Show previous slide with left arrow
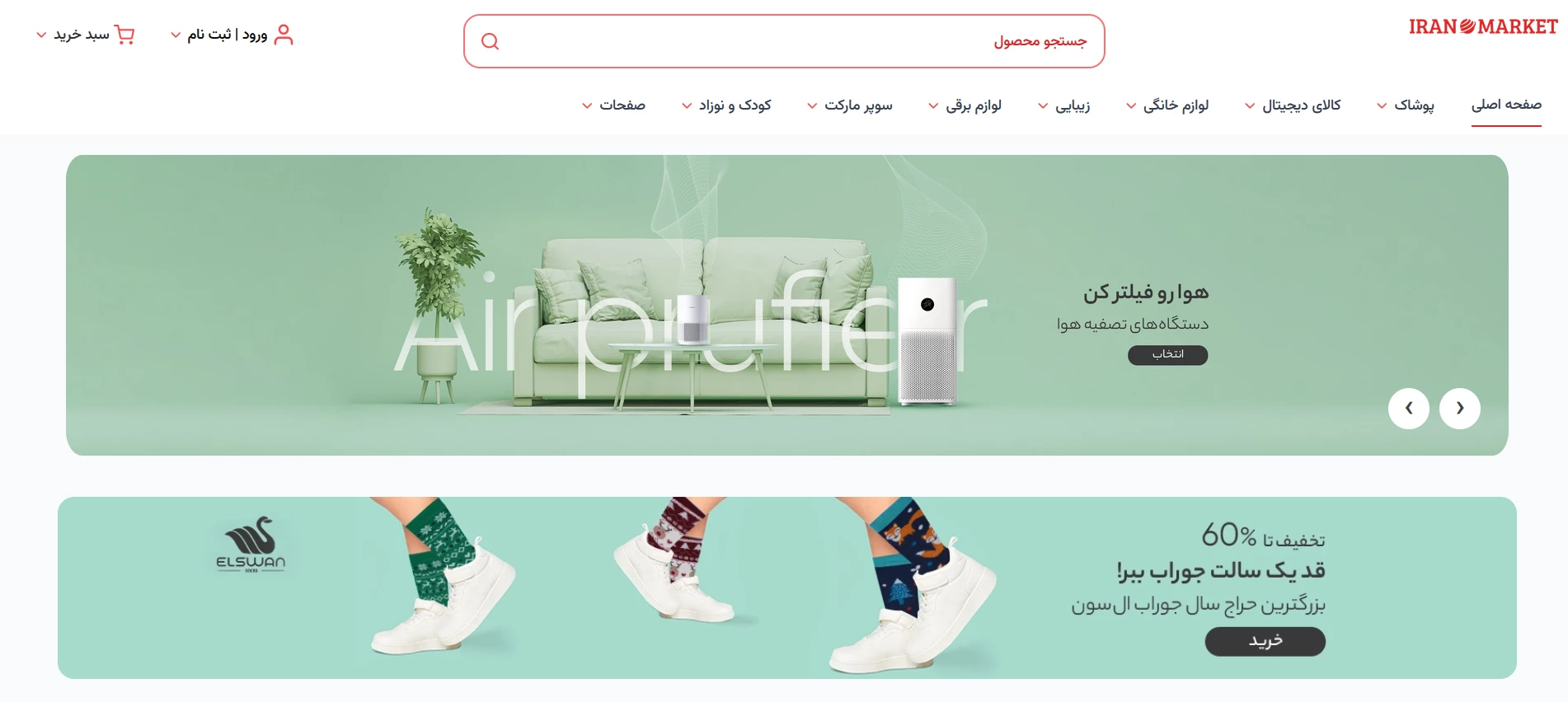1568x702 pixels. click(1409, 409)
